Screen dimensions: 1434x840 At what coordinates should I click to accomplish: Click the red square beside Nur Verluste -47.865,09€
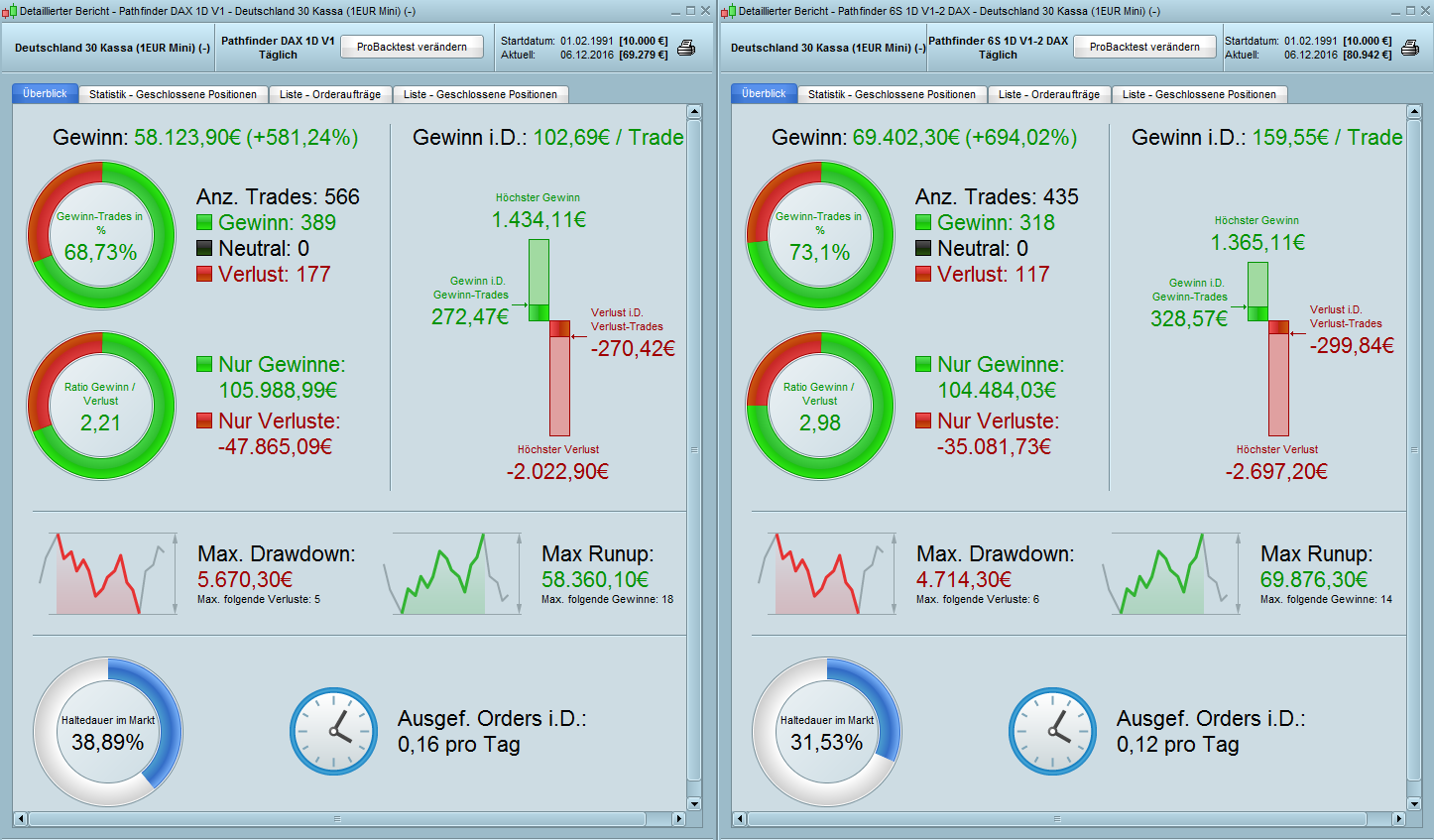(x=204, y=421)
